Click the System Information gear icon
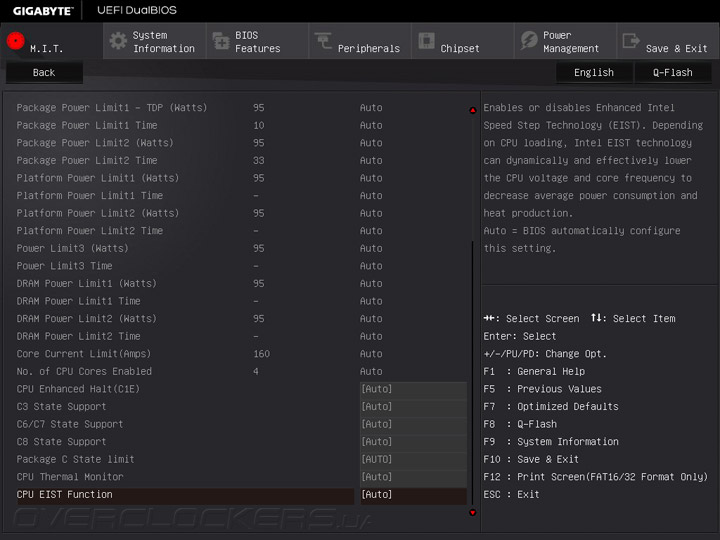The height and width of the screenshot is (540, 720). point(118,41)
